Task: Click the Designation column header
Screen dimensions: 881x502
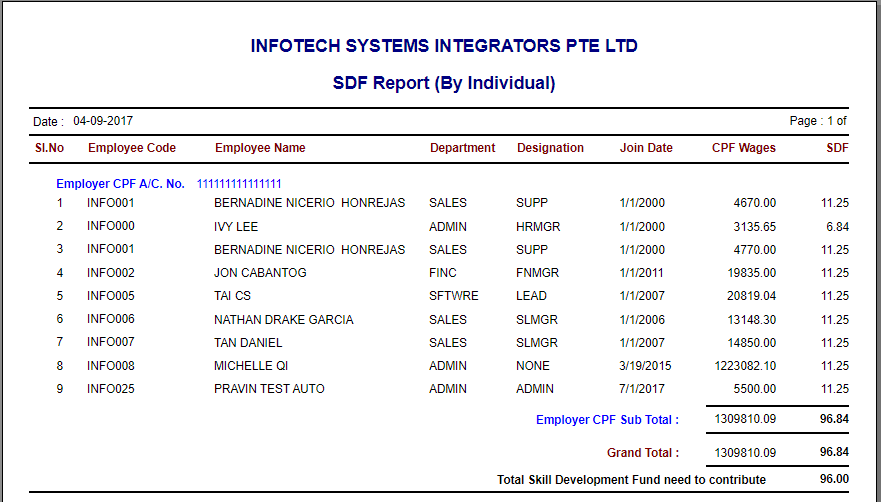Action: (550, 148)
